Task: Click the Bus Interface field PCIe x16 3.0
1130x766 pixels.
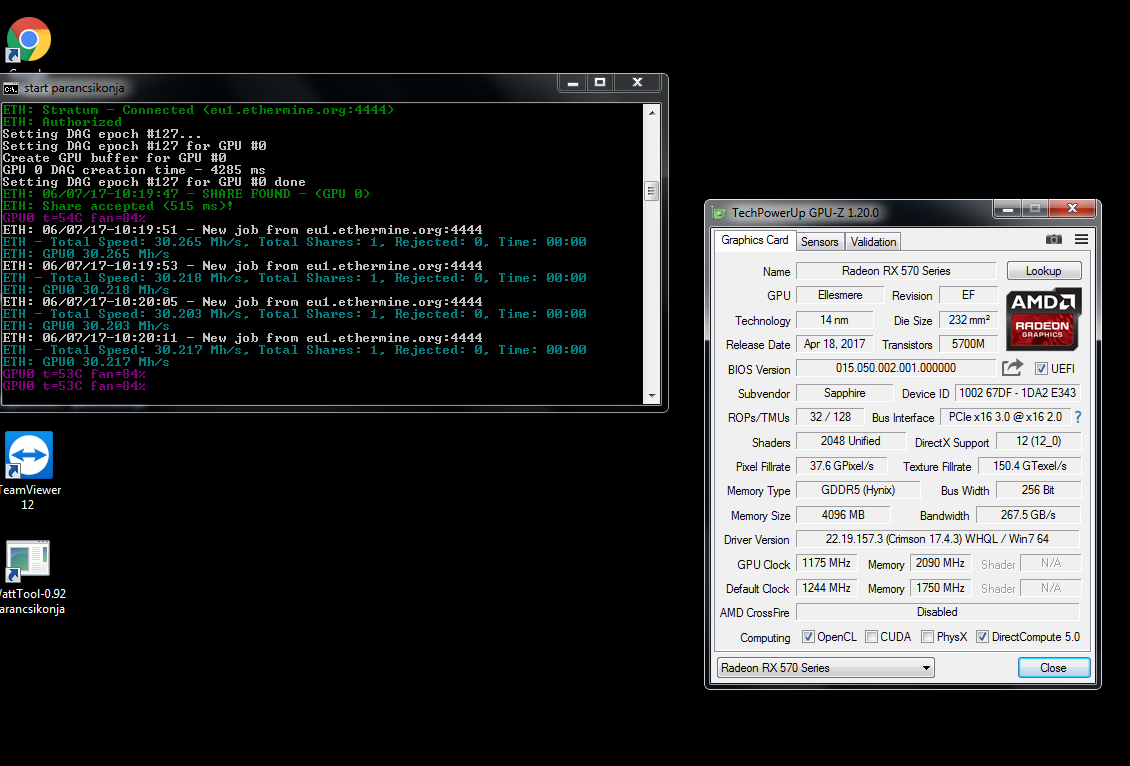Action: [x=1005, y=417]
